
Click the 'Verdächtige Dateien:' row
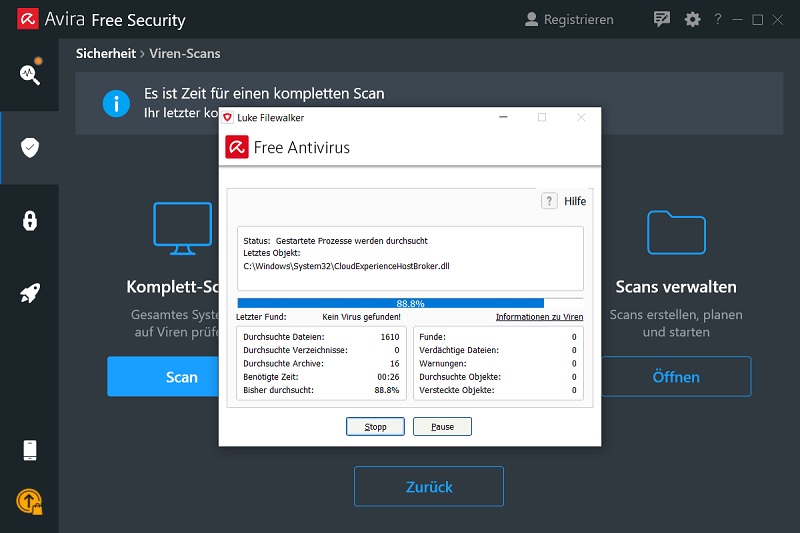pyautogui.click(x=498, y=350)
